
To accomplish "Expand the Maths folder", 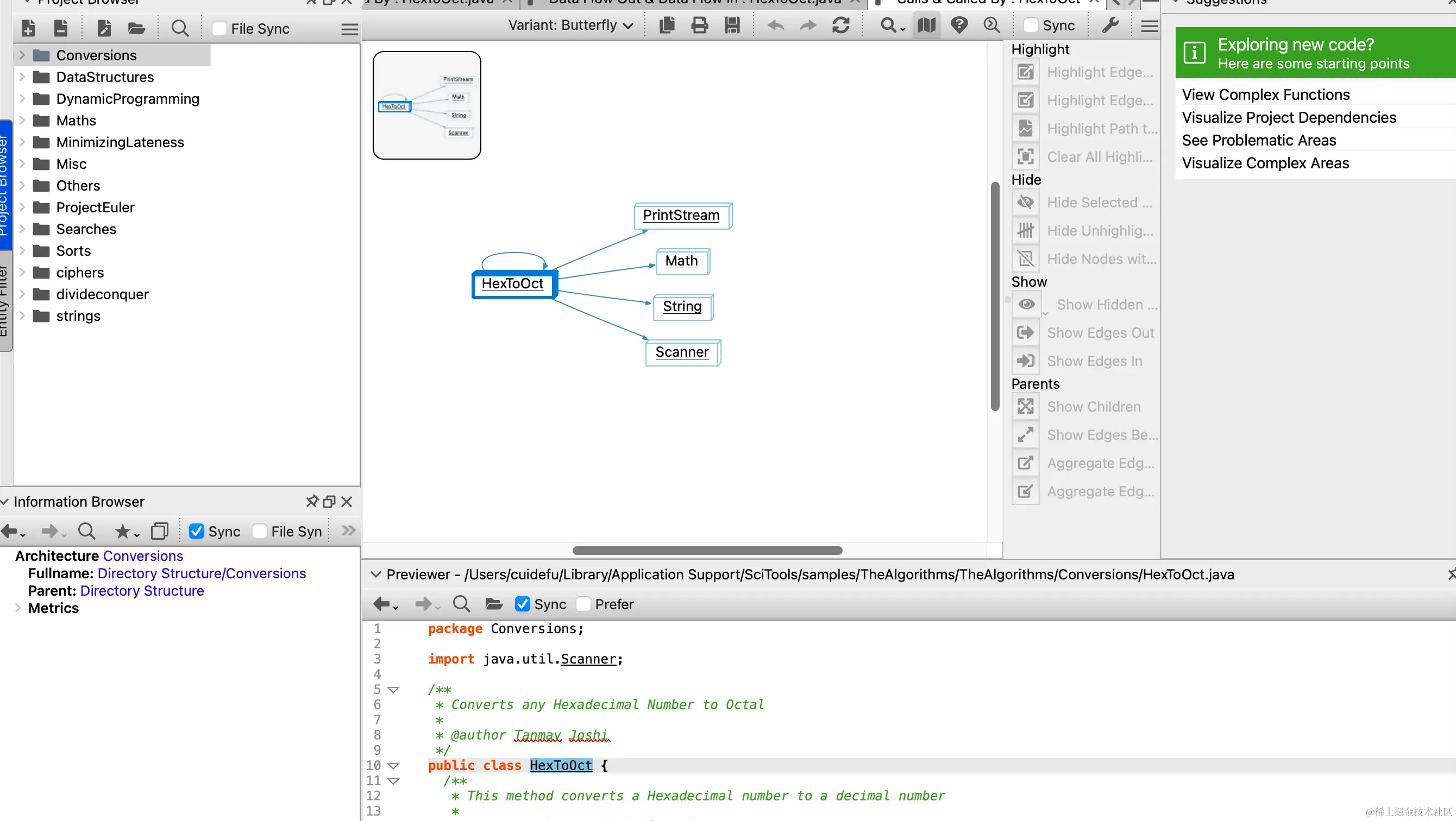I will coord(22,121).
